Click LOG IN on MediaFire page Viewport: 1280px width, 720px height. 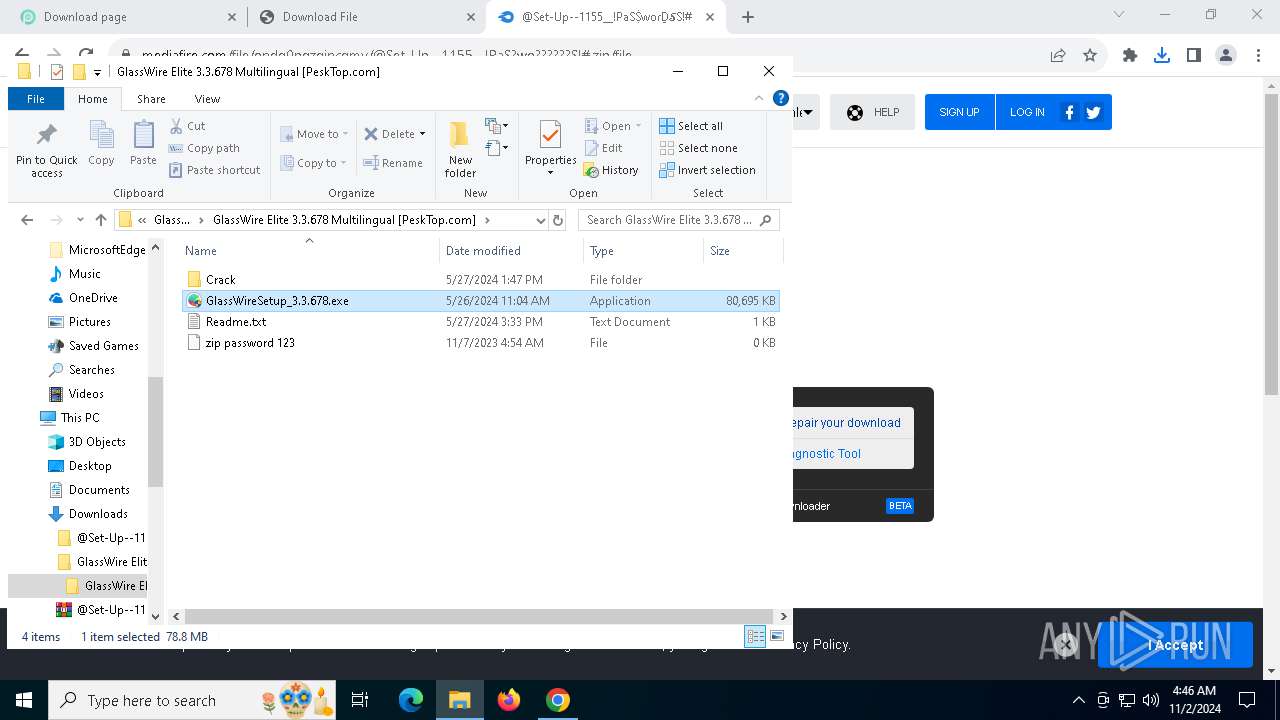pyautogui.click(x=1027, y=112)
